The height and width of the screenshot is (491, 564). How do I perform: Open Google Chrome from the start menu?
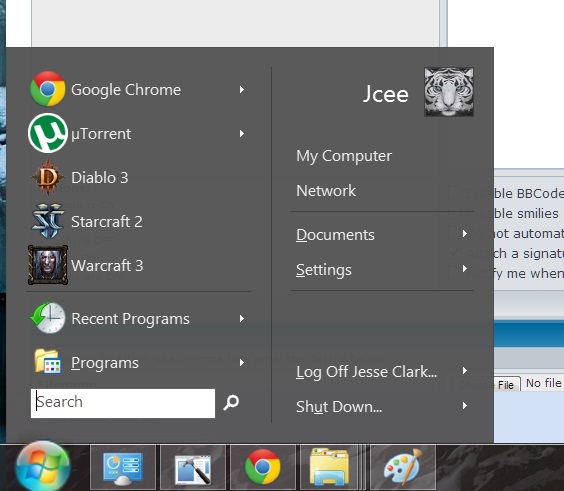[138, 89]
